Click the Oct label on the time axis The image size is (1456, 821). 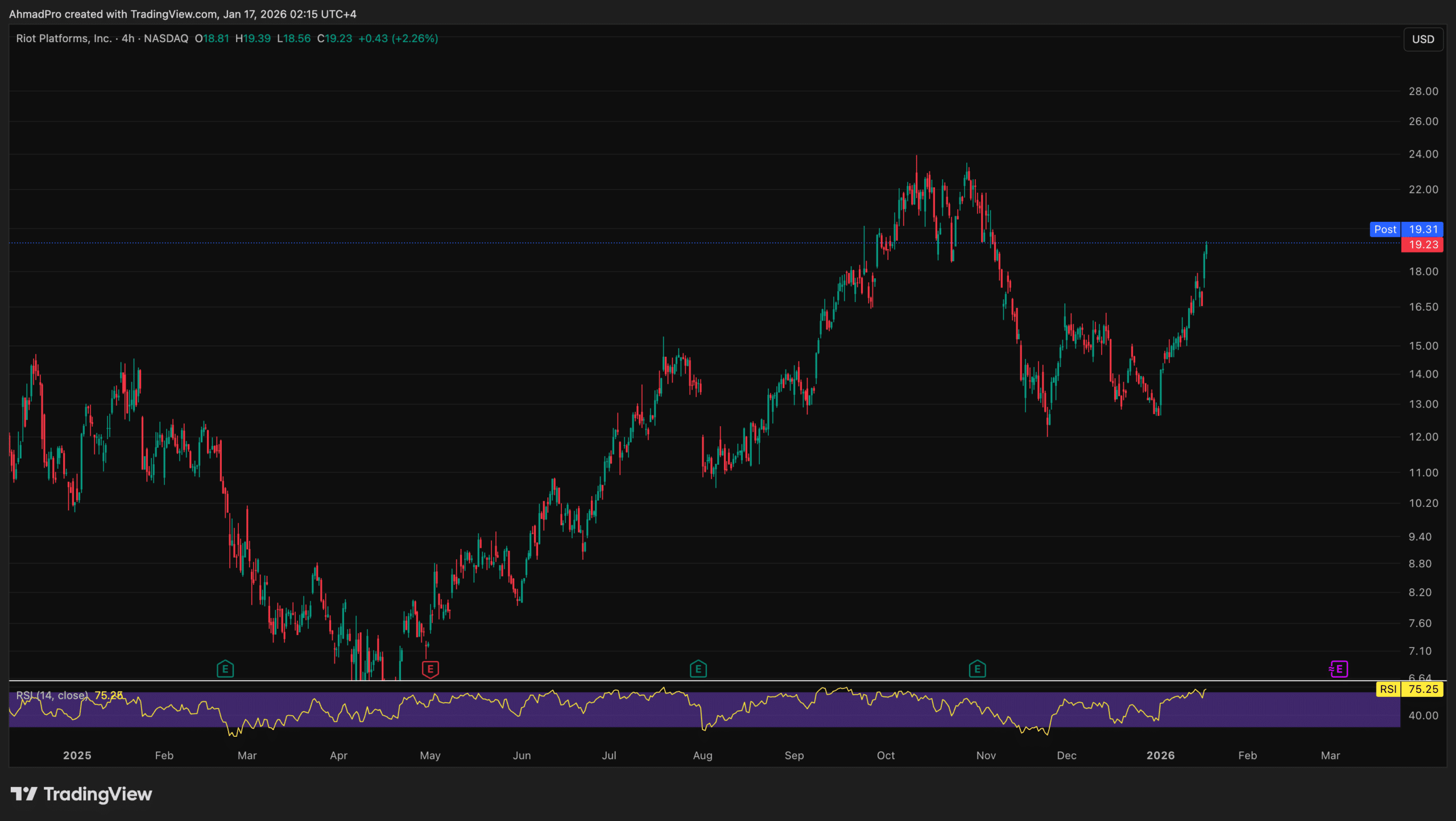pos(886,756)
